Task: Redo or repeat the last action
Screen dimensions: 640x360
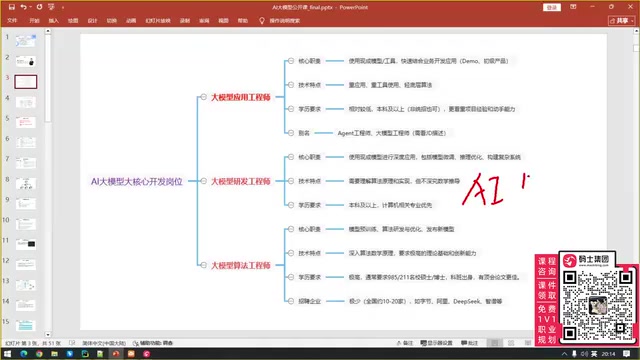Action: pyautogui.click(x=39, y=7)
